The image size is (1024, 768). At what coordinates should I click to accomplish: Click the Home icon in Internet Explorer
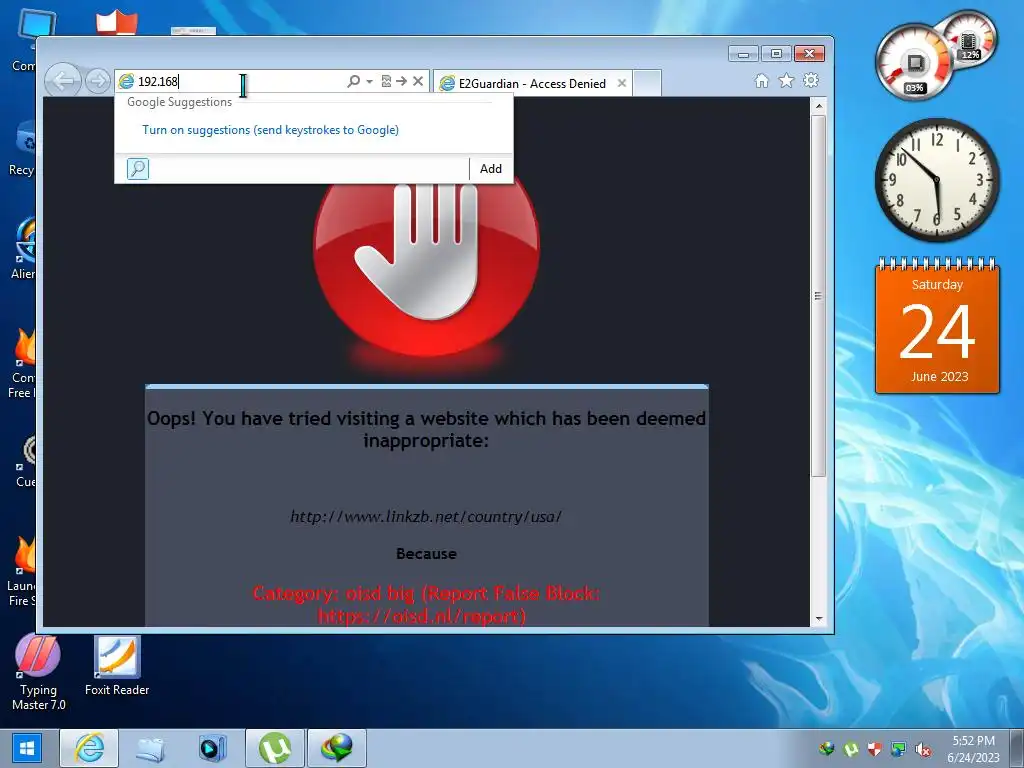[x=761, y=80]
